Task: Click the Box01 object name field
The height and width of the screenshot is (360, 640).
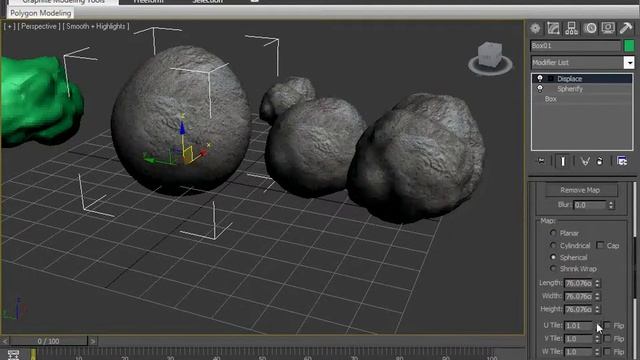Action: (576, 45)
